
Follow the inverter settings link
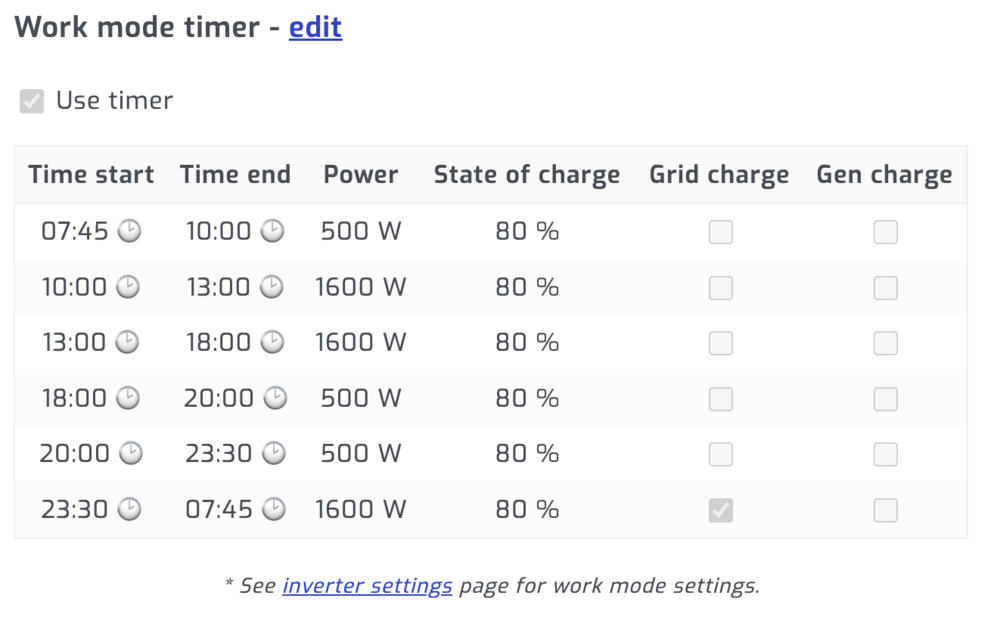[367, 586]
